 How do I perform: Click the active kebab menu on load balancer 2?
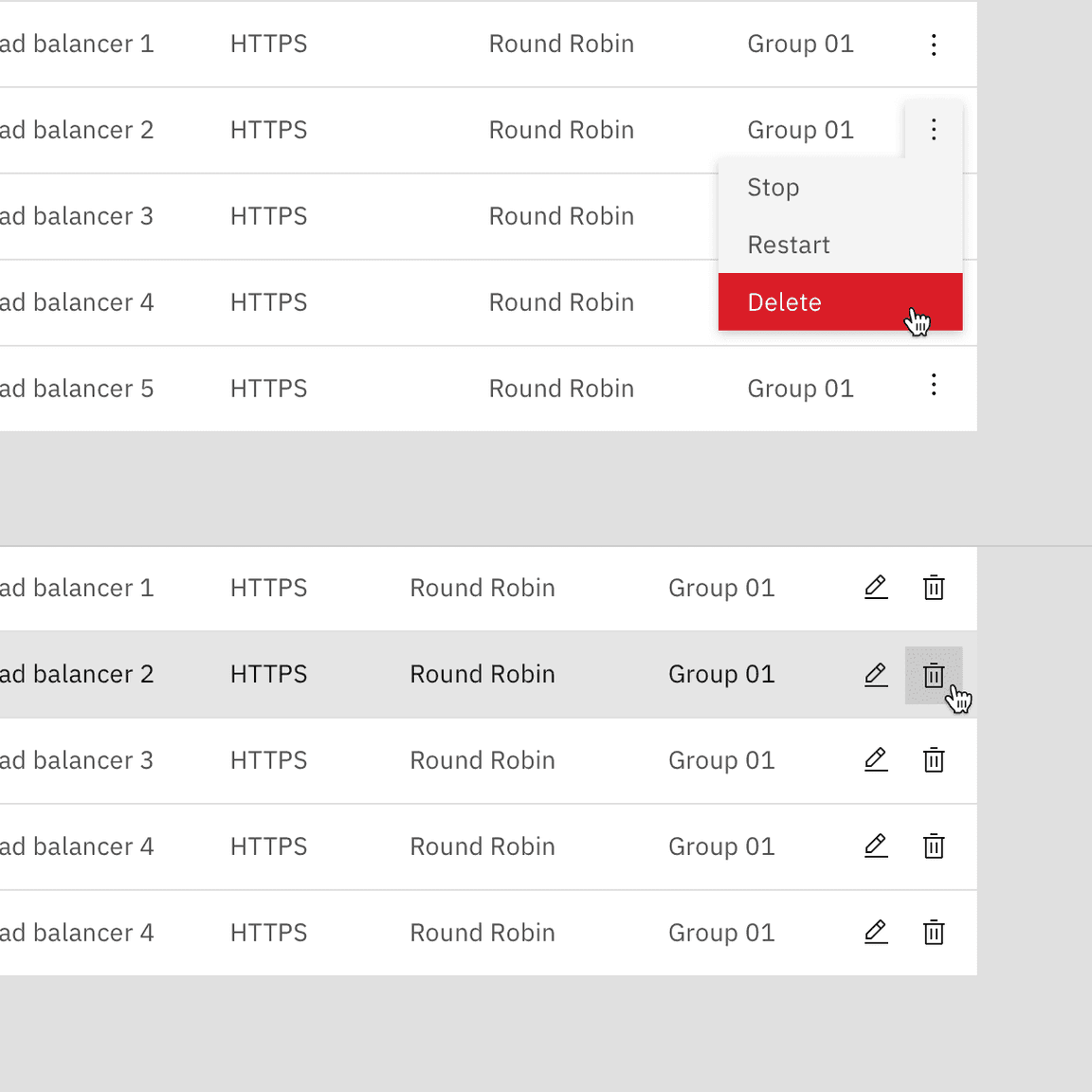[934, 130]
